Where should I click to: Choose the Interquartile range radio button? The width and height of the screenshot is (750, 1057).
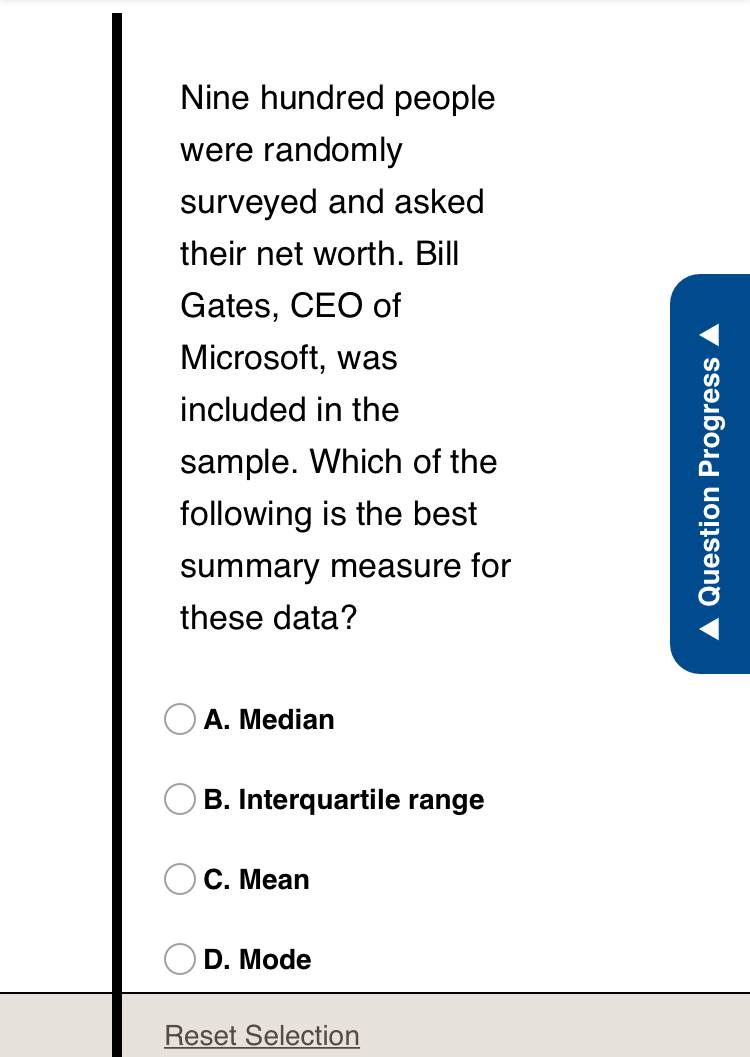(180, 799)
